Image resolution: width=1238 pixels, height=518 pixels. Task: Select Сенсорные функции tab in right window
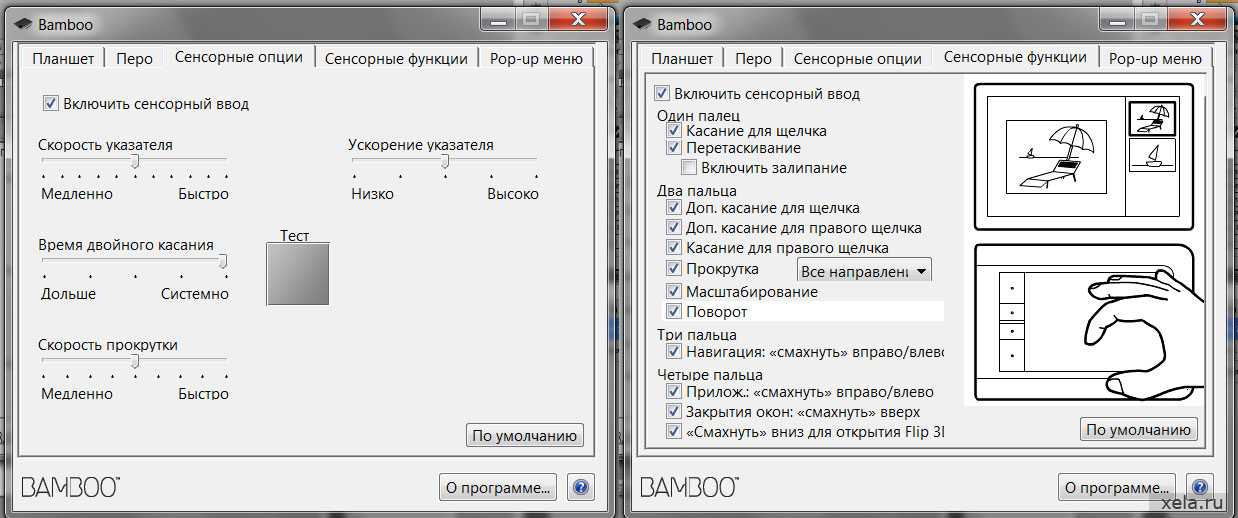(1015, 57)
